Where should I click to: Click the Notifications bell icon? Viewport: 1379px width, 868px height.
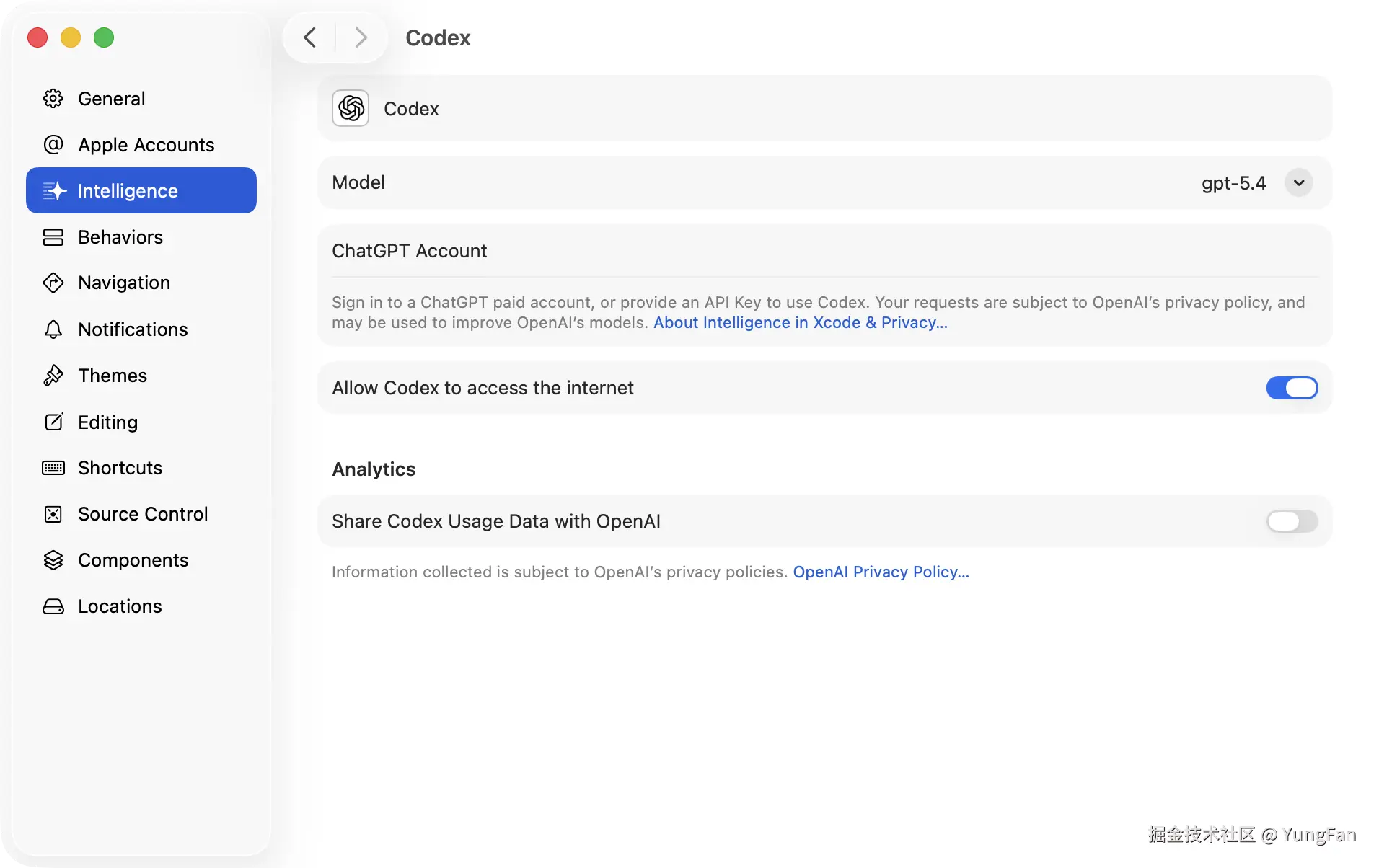pyautogui.click(x=53, y=329)
